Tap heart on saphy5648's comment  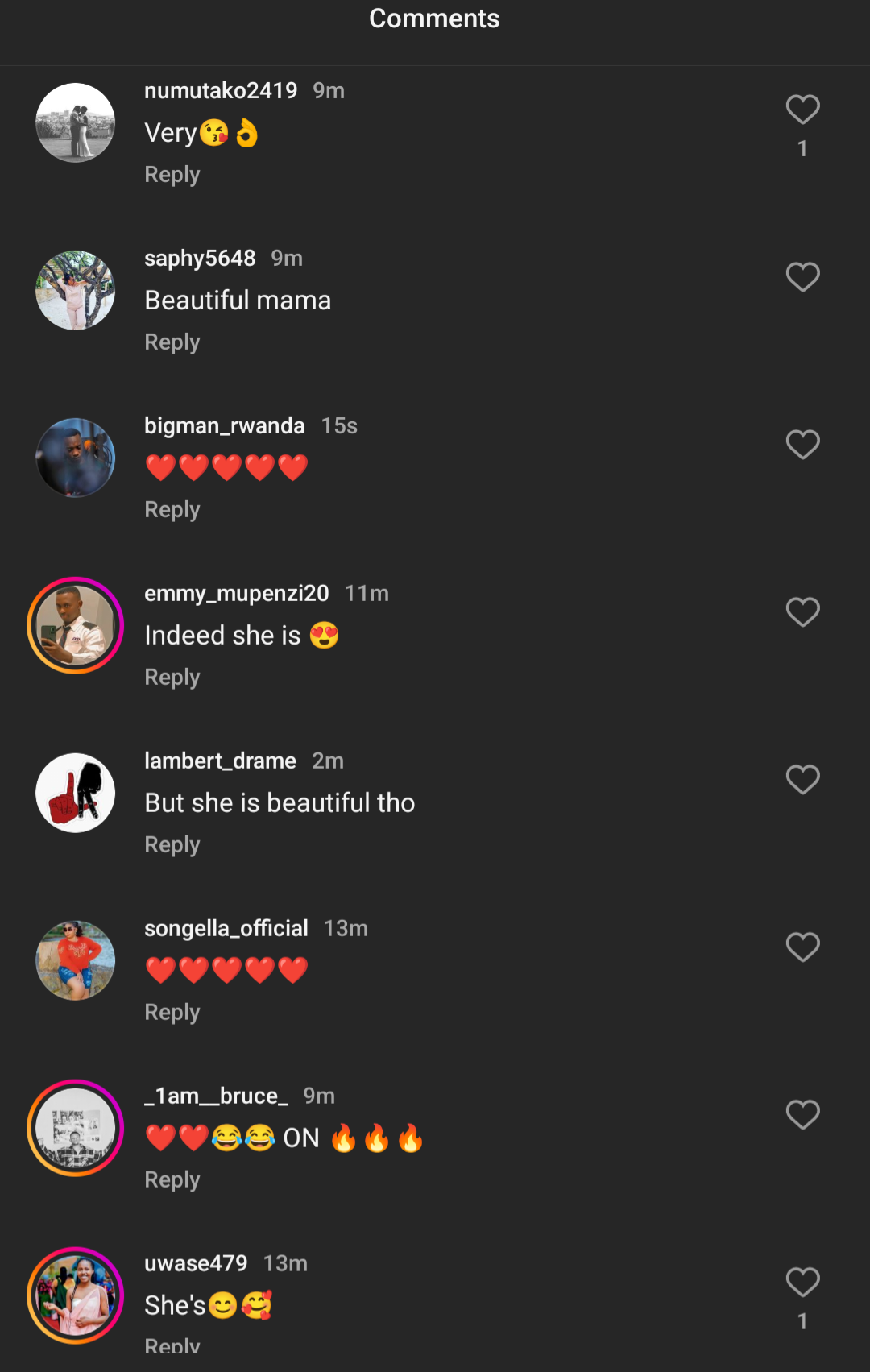tap(802, 277)
